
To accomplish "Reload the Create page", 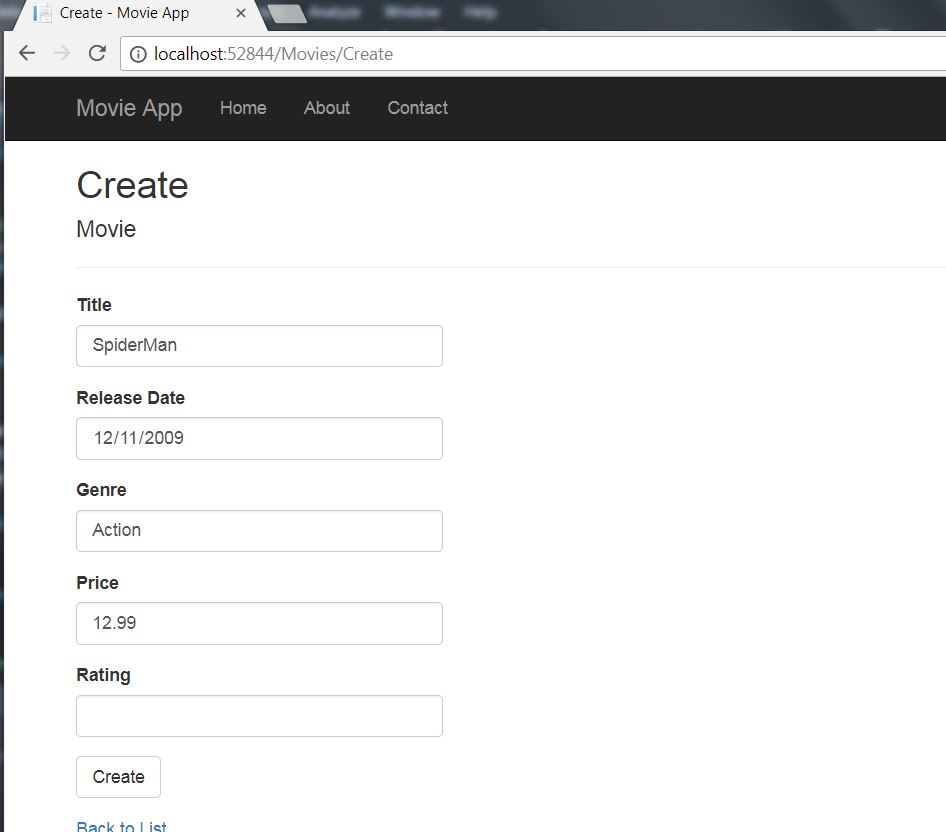I will (96, 53).
